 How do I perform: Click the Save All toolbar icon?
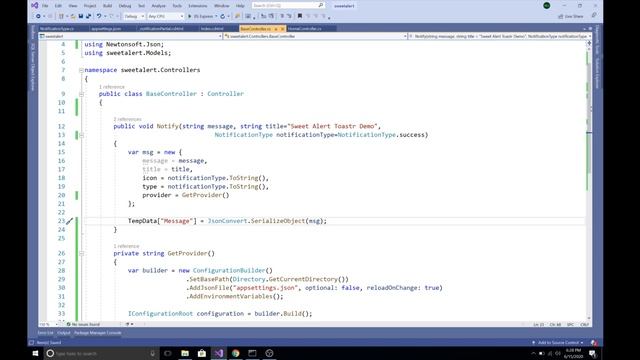pos(88,16)
